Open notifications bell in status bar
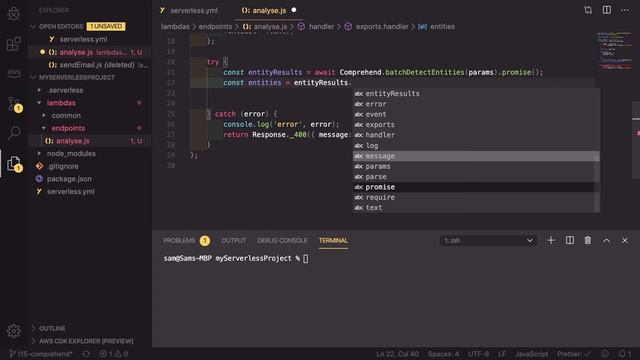 (624, 354)
